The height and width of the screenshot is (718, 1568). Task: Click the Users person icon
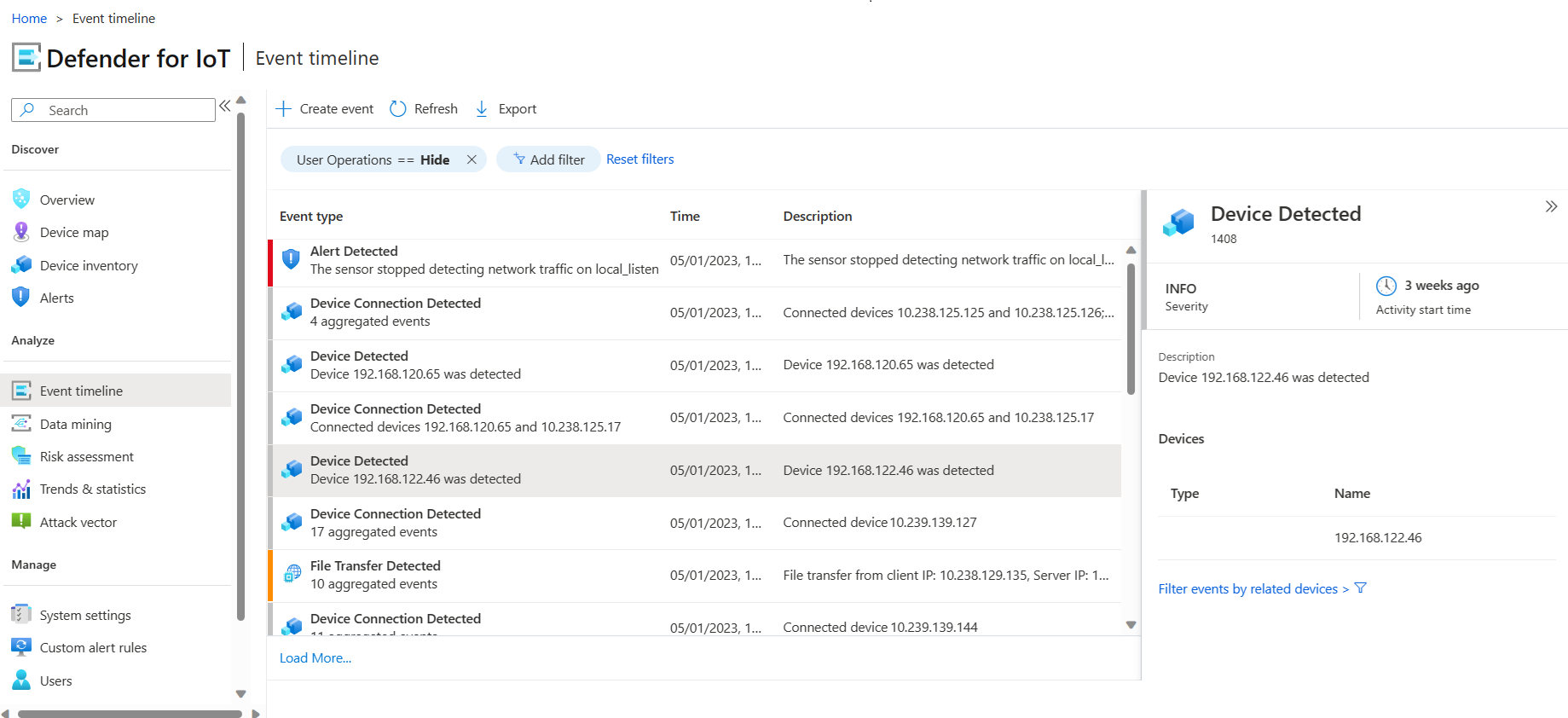point(21,680)
